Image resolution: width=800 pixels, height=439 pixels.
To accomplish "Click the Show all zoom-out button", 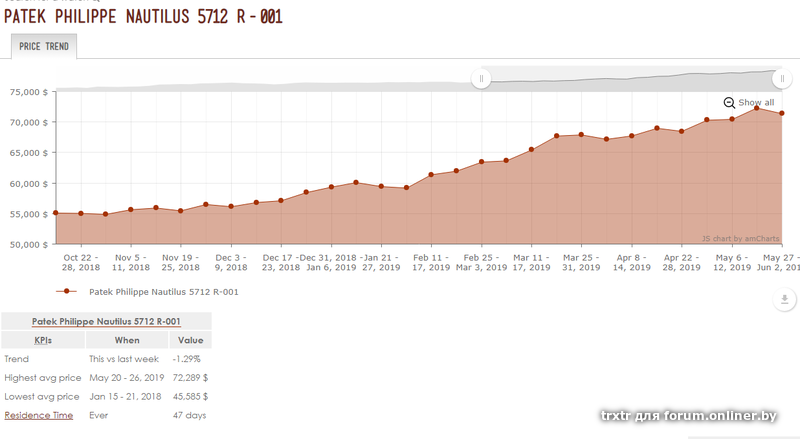I will coord(749,103).
